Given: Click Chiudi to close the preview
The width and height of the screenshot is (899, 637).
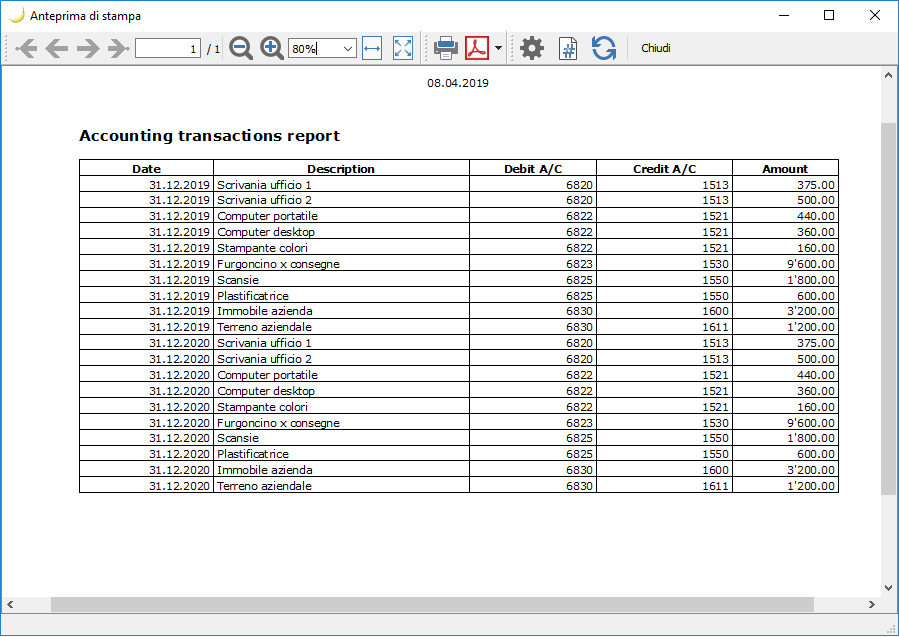Looking at the screenshot, I should pyautogui.click(x=656, y=48).
